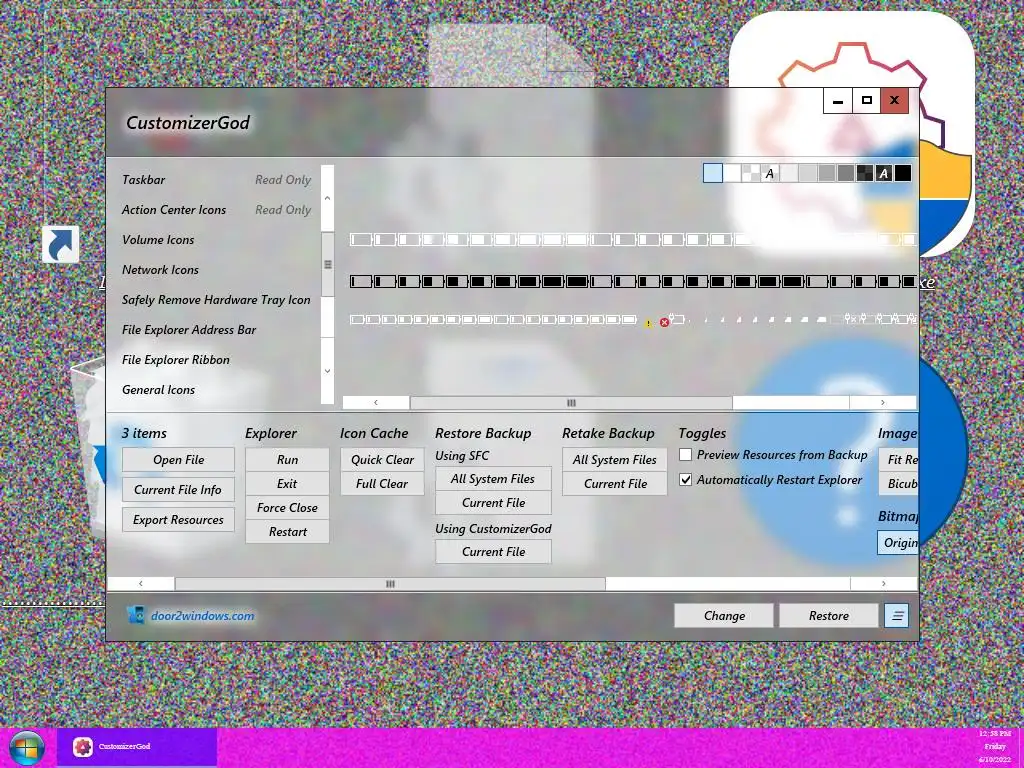Viewport: 1024px width, 768px height.
Task: Click the red error X battery icon
Action: pos(664,323)
